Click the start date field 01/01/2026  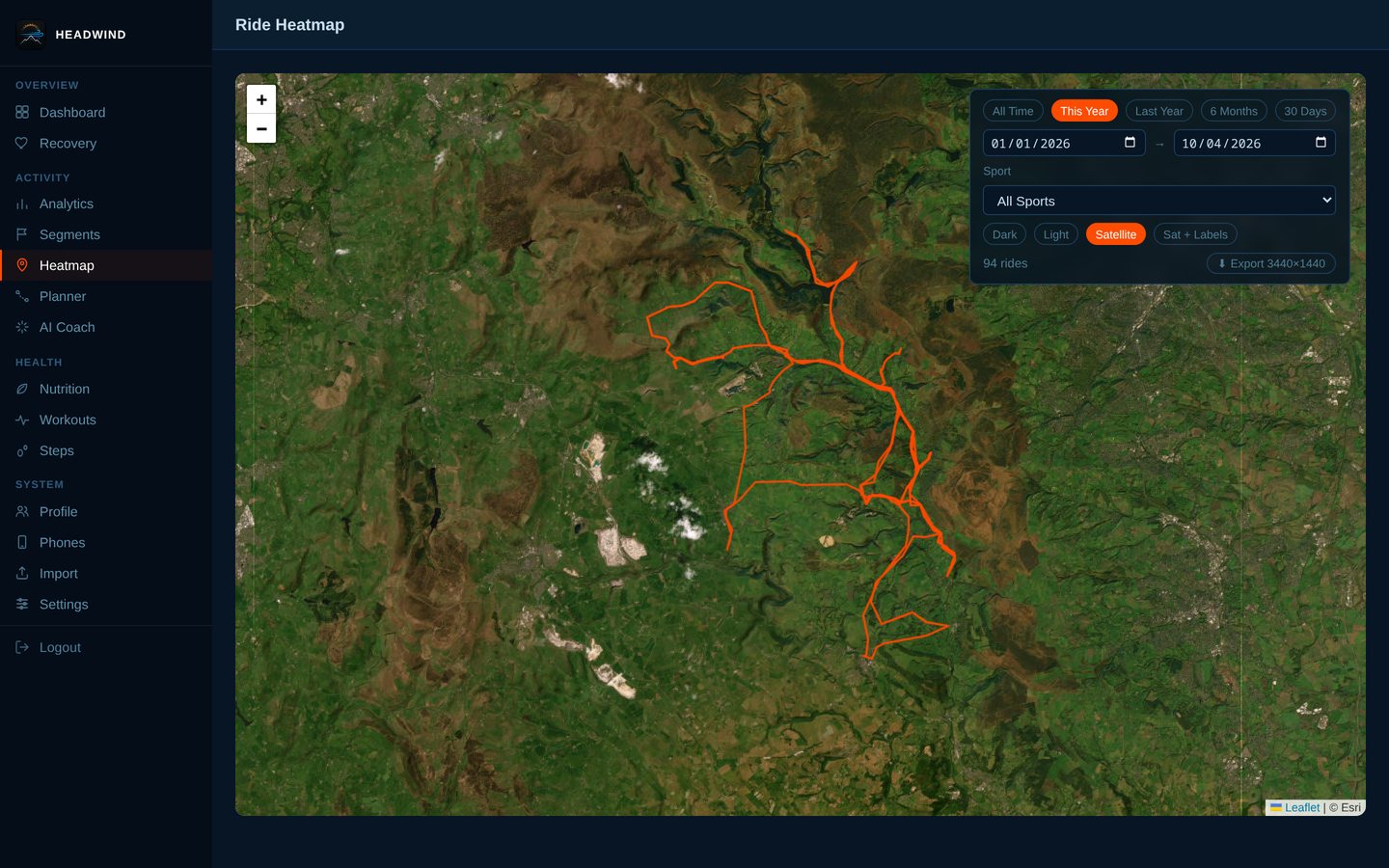(x=1064, y=143)
